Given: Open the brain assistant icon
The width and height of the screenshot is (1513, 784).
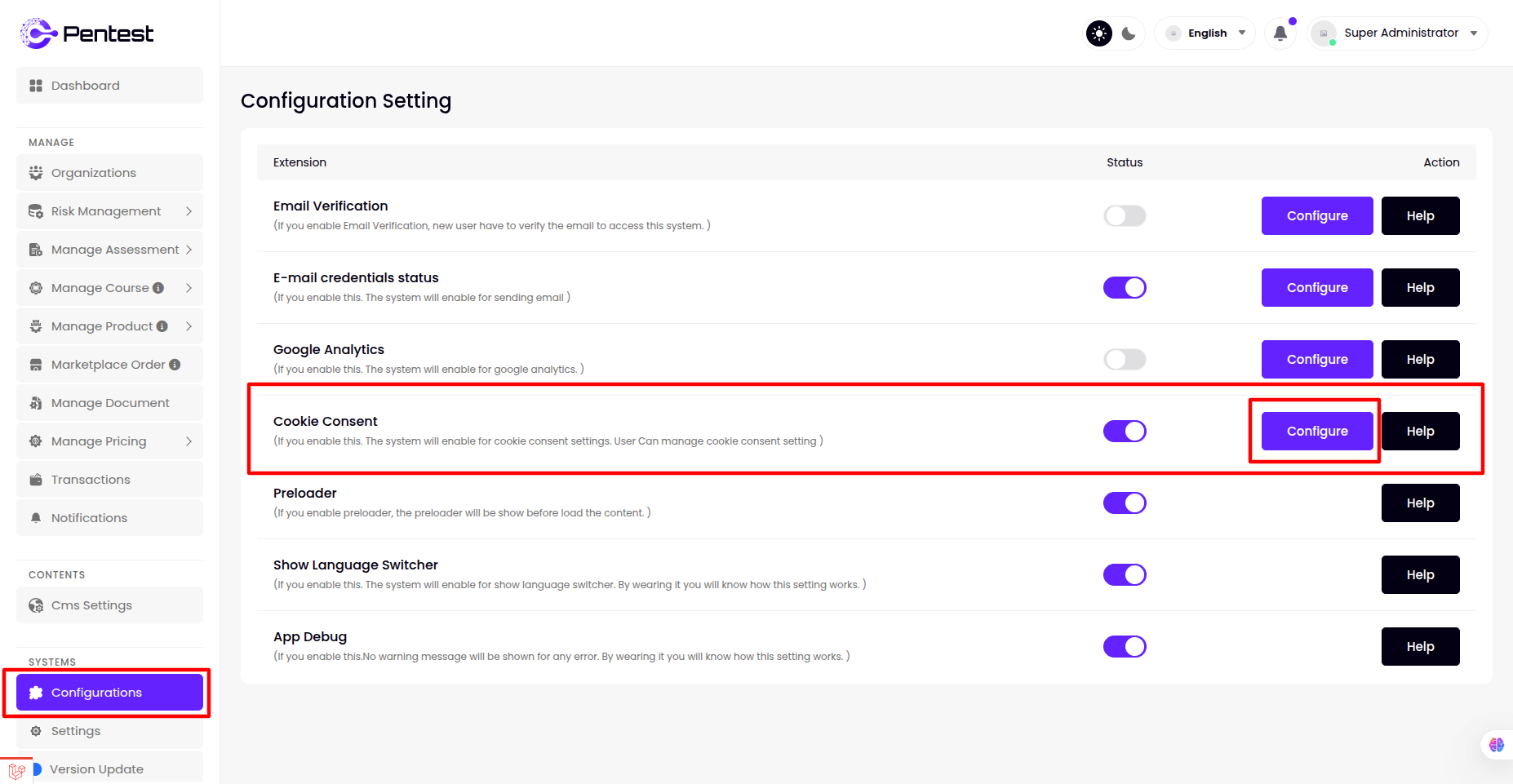Looking at the screenshot, I should [x=1496, y=744].
